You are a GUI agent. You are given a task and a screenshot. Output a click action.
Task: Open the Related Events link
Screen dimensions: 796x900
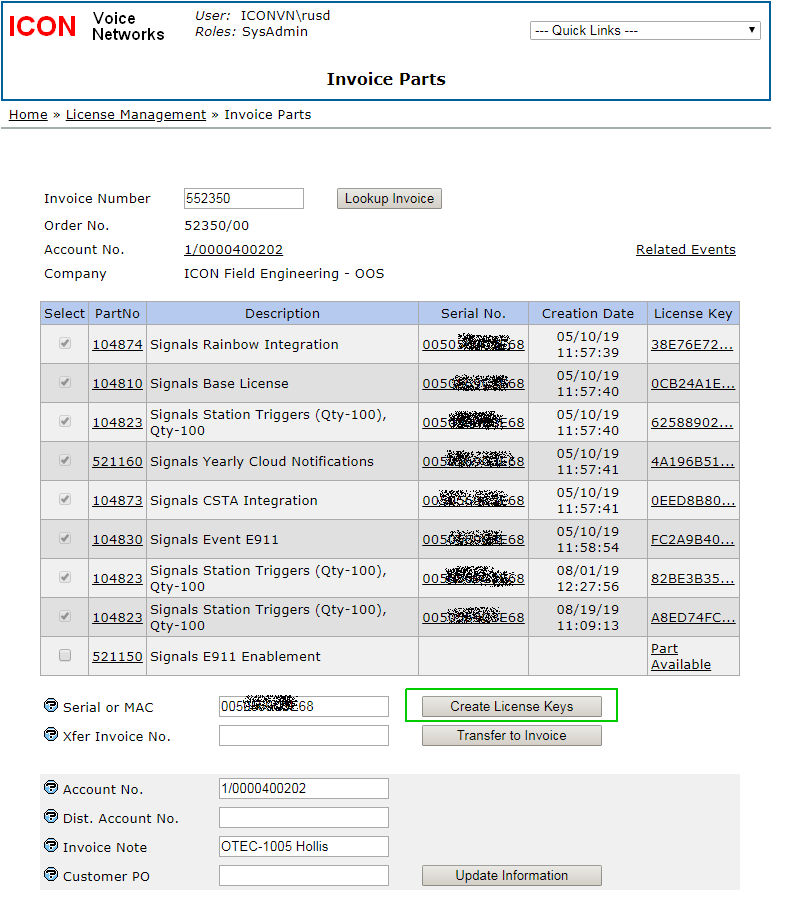tap(686, 250)
